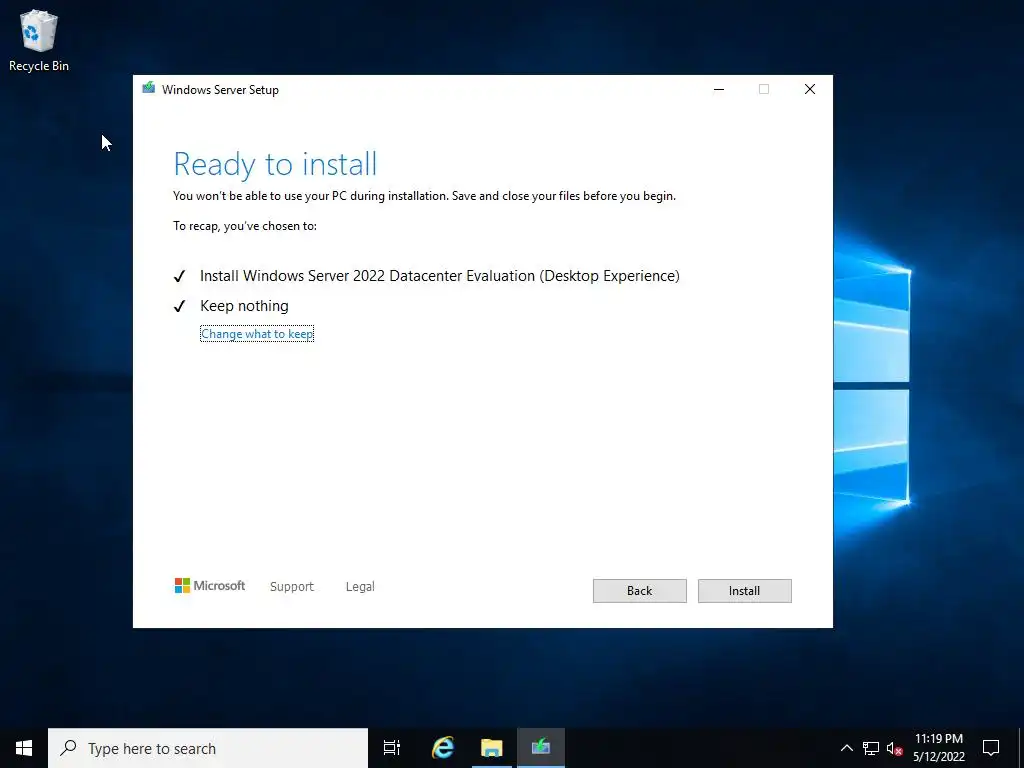
Task: Select the Ready to install heading
Action: [275, 164]
